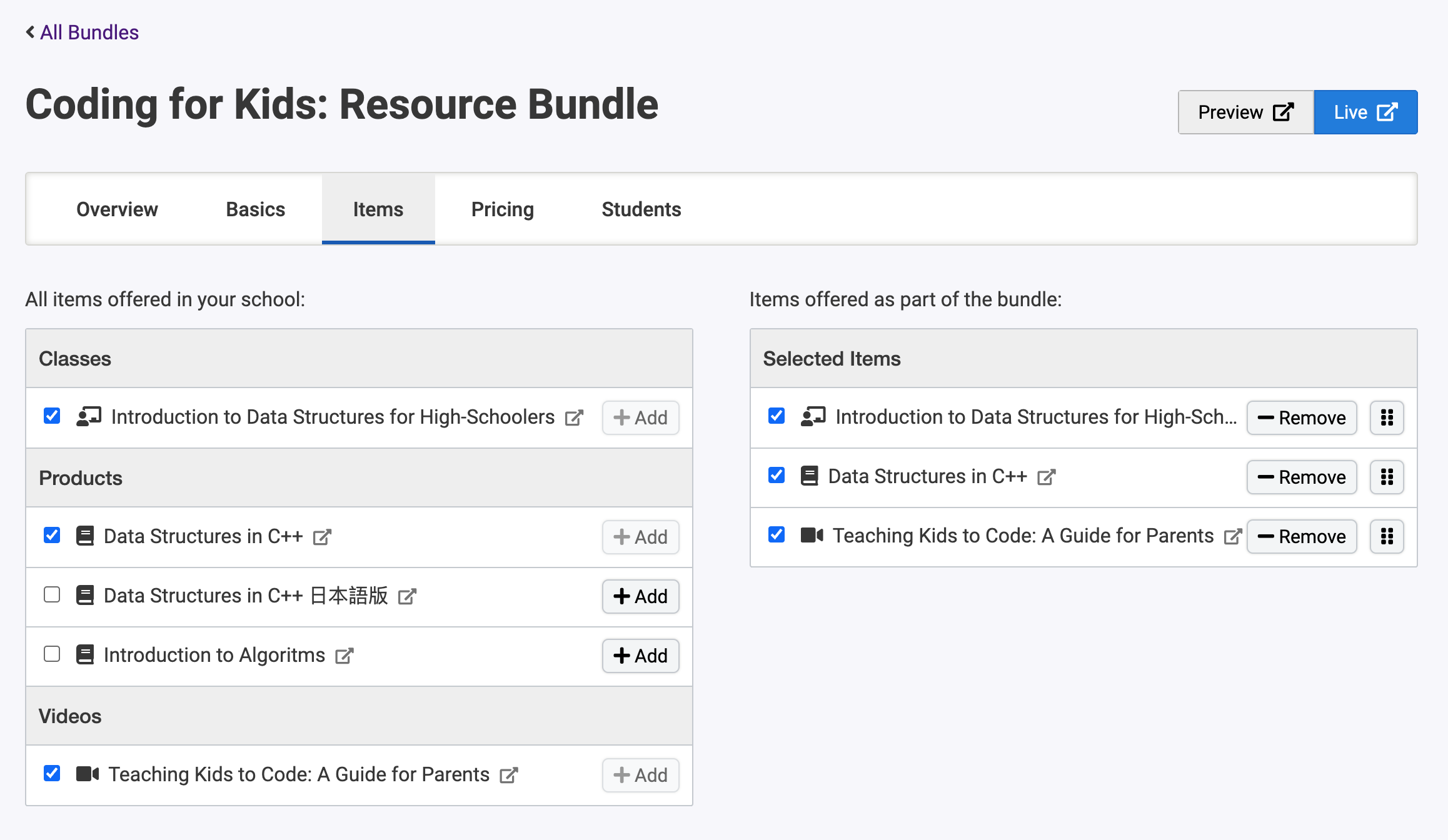Open the external link icon beside Data Structures in C++
1448x840 pixels.
(x=322, y=536)
